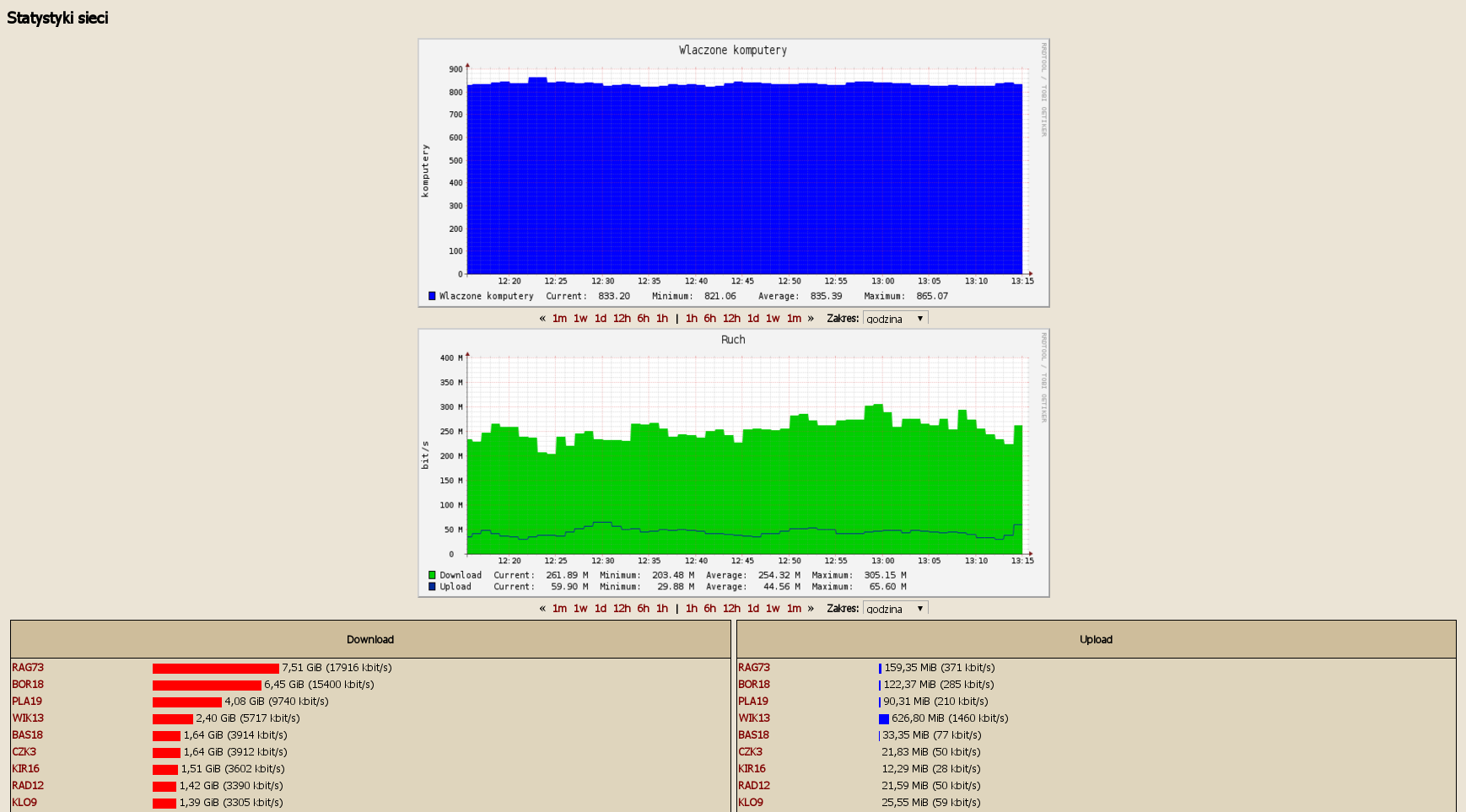This screenshot has height=812, width=1466.
Task: Open Zakres dropdown below Wlaczone komputery graph
Action: (895, 318)
